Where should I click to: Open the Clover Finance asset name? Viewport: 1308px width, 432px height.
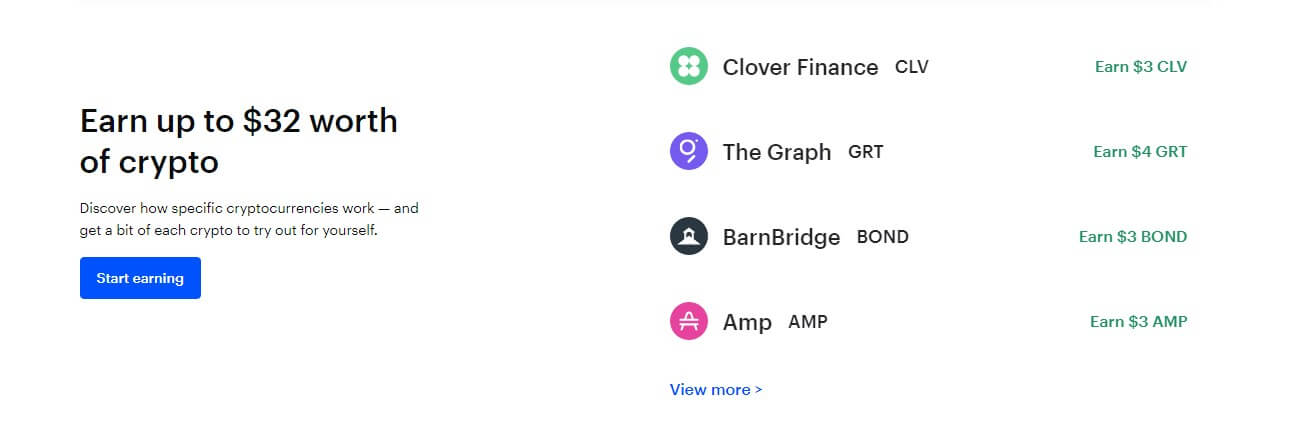click(800, 67)
